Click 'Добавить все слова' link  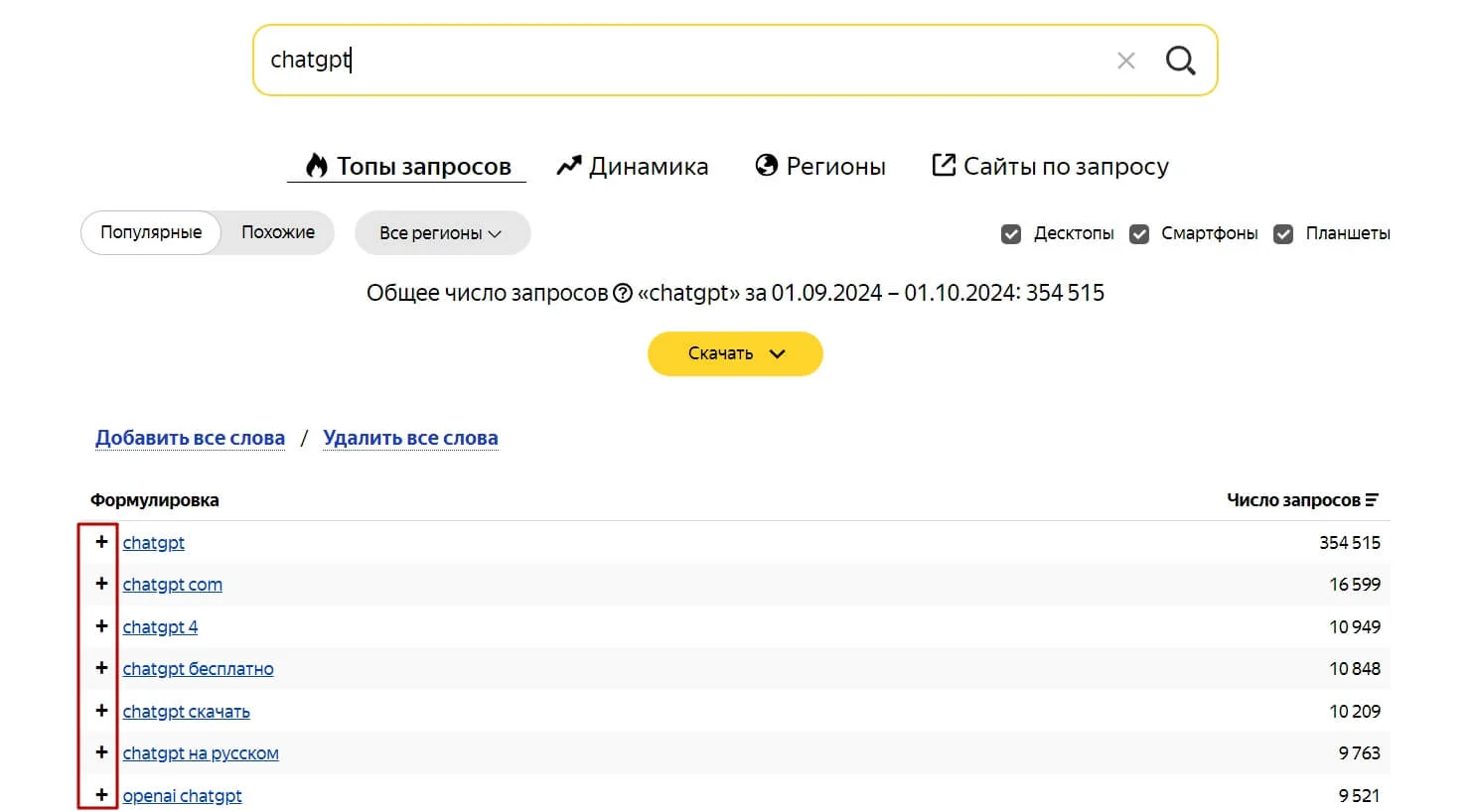click(190, 438)
